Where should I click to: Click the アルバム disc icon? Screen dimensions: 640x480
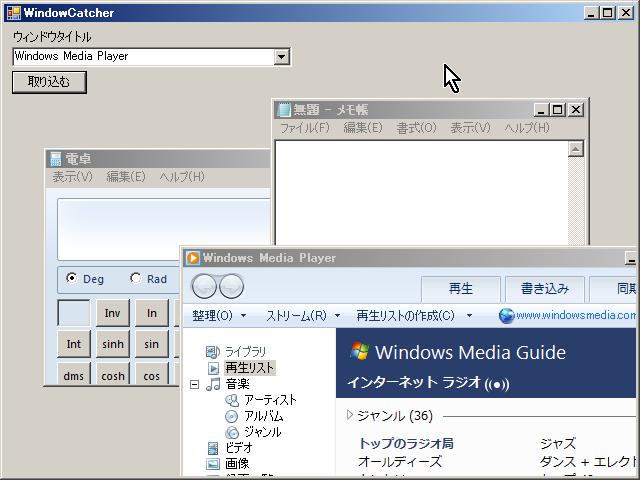(x=231, y=417)
